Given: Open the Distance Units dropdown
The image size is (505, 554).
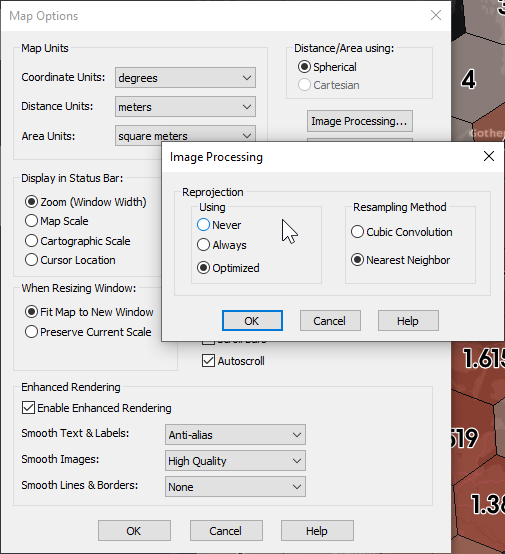Looking at the screenshot, I should (x=185, y=107).
